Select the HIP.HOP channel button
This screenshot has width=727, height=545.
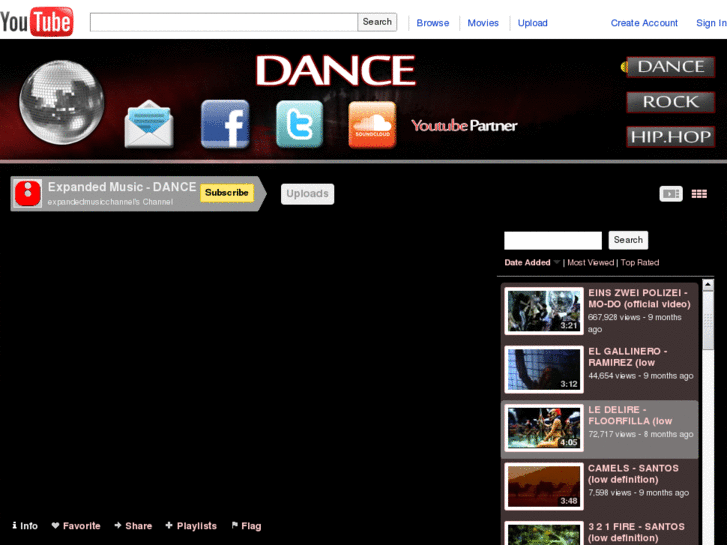670,137
